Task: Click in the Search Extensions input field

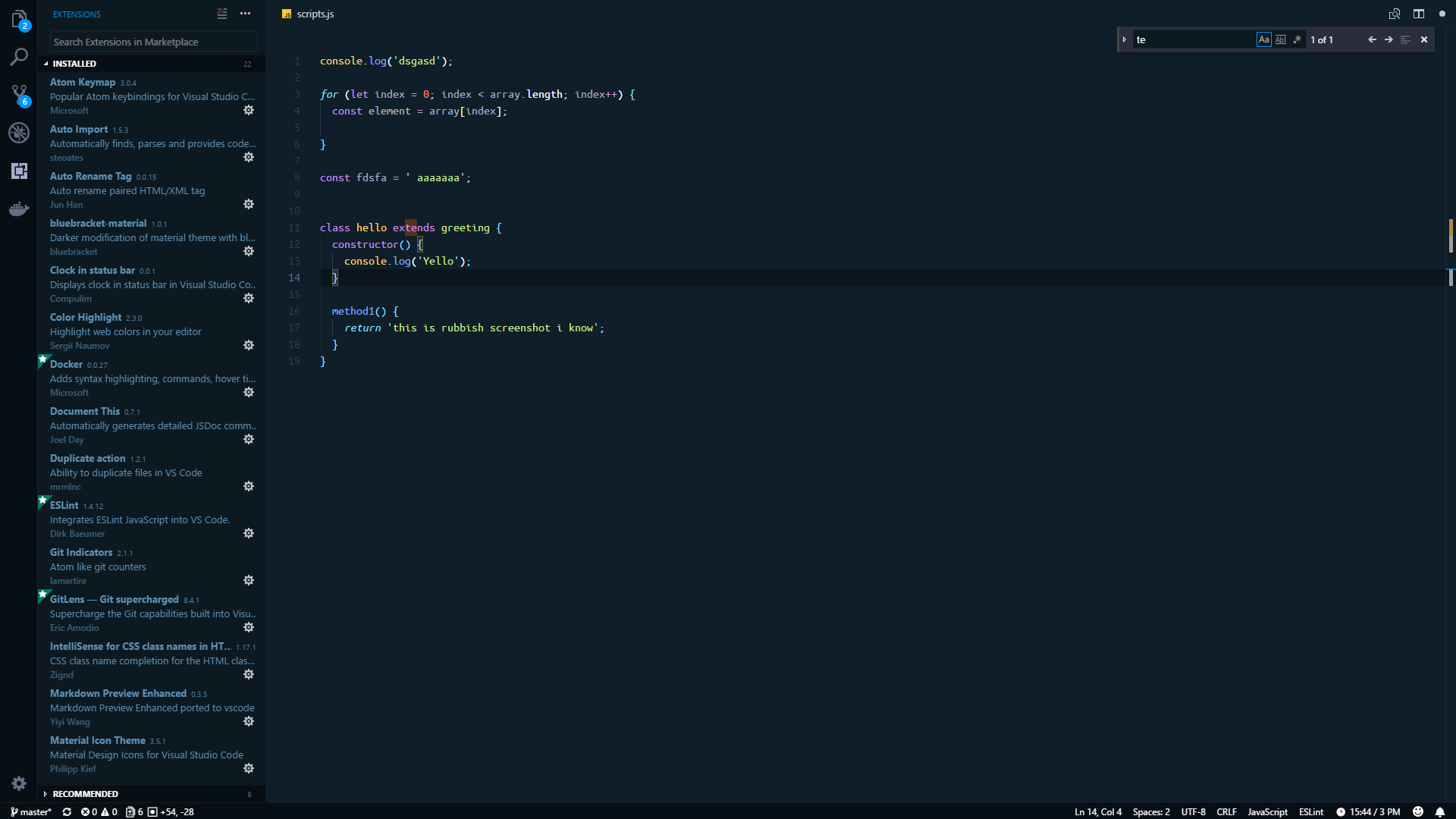Action: coord(153,41)
